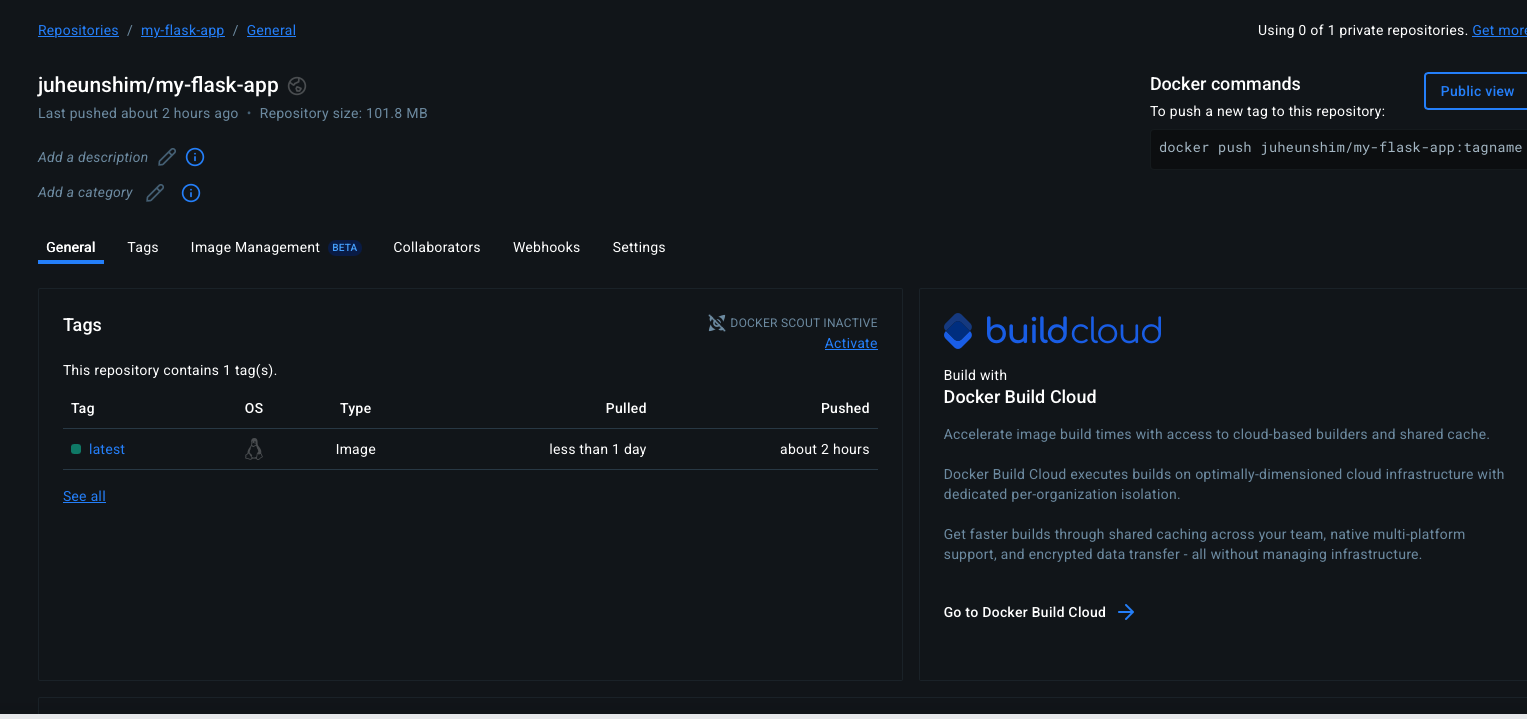Viewport: 1527px width, 725px height.
Task: Click the my-flask-app breadcrumb link
Action: [182, 30]
